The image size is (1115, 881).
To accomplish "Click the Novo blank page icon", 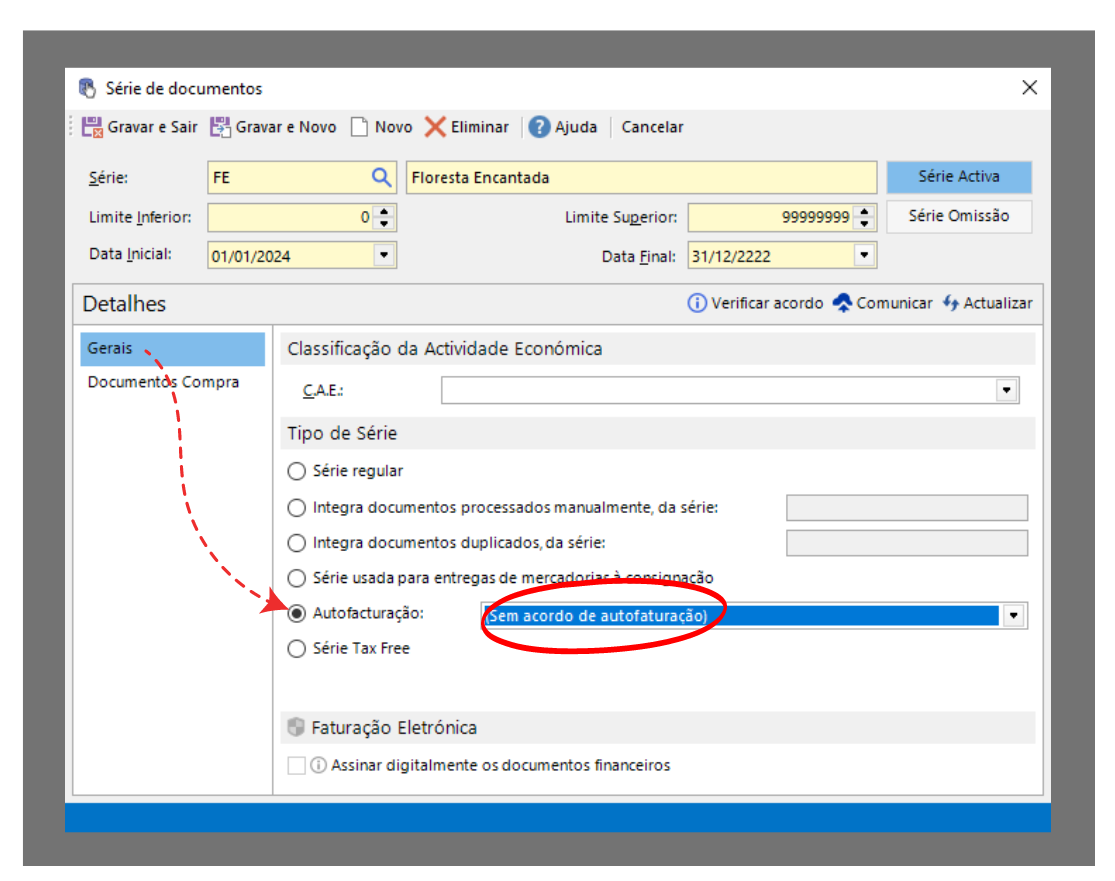I will (359, 127).
